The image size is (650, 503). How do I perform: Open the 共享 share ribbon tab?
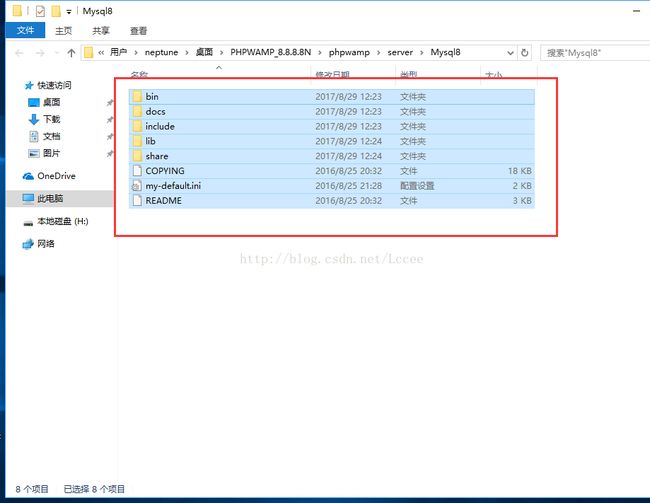[x=101, y=31]
